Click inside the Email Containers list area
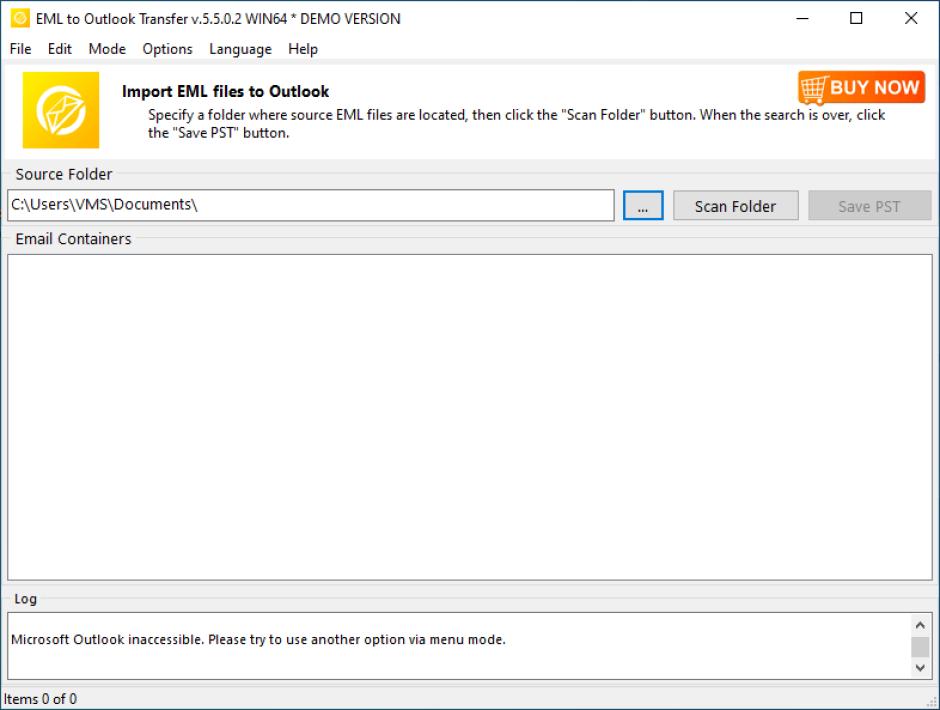The image size is (940, 710). click(469, 417)
